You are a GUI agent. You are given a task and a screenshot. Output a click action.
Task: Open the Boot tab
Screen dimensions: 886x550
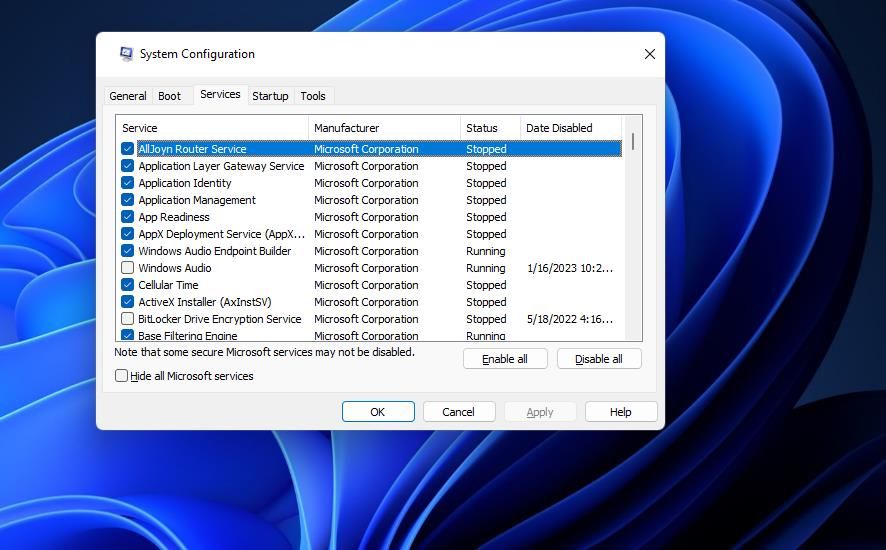click(170, 96)
